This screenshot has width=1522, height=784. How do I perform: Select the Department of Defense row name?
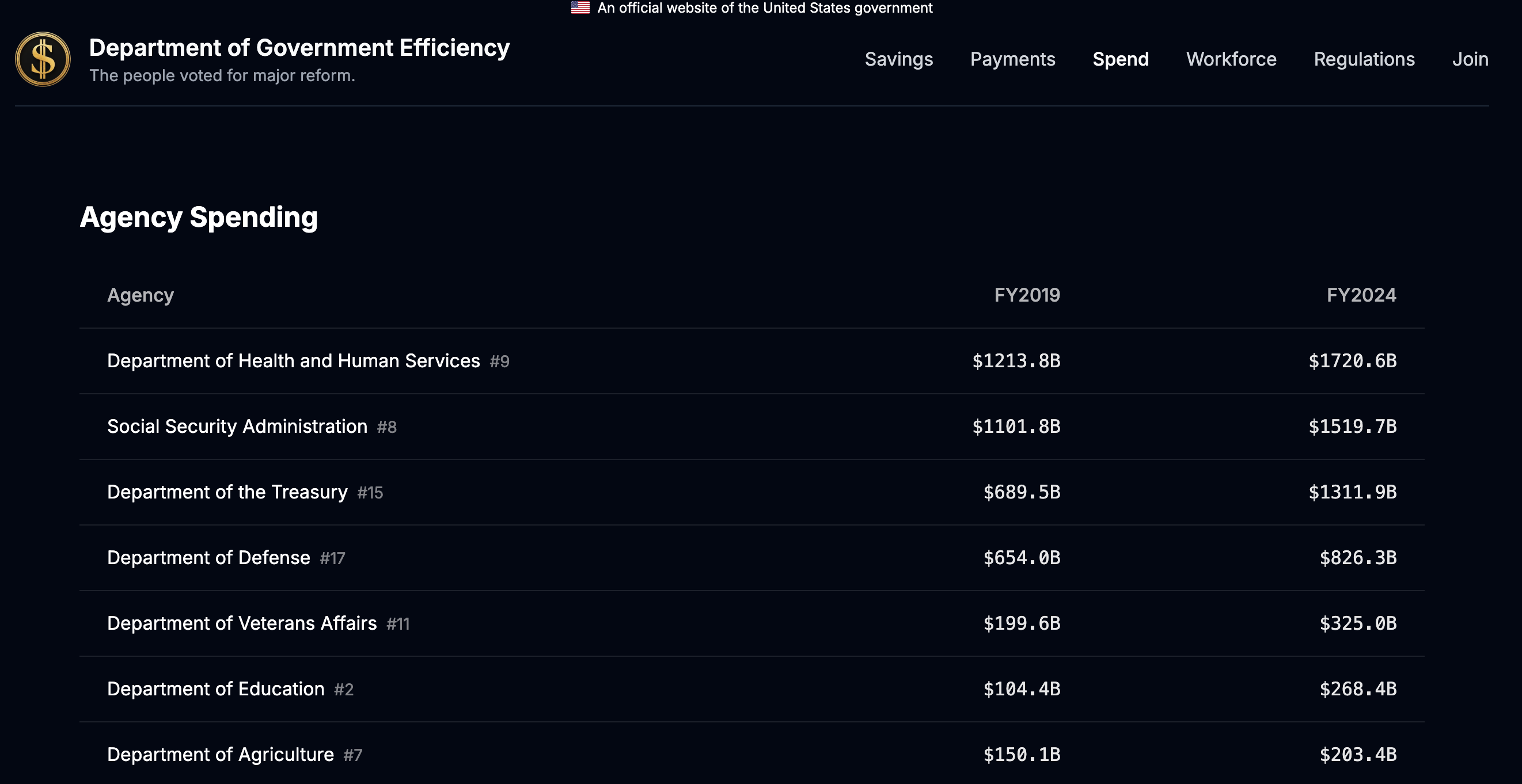[x=208, y=558]
